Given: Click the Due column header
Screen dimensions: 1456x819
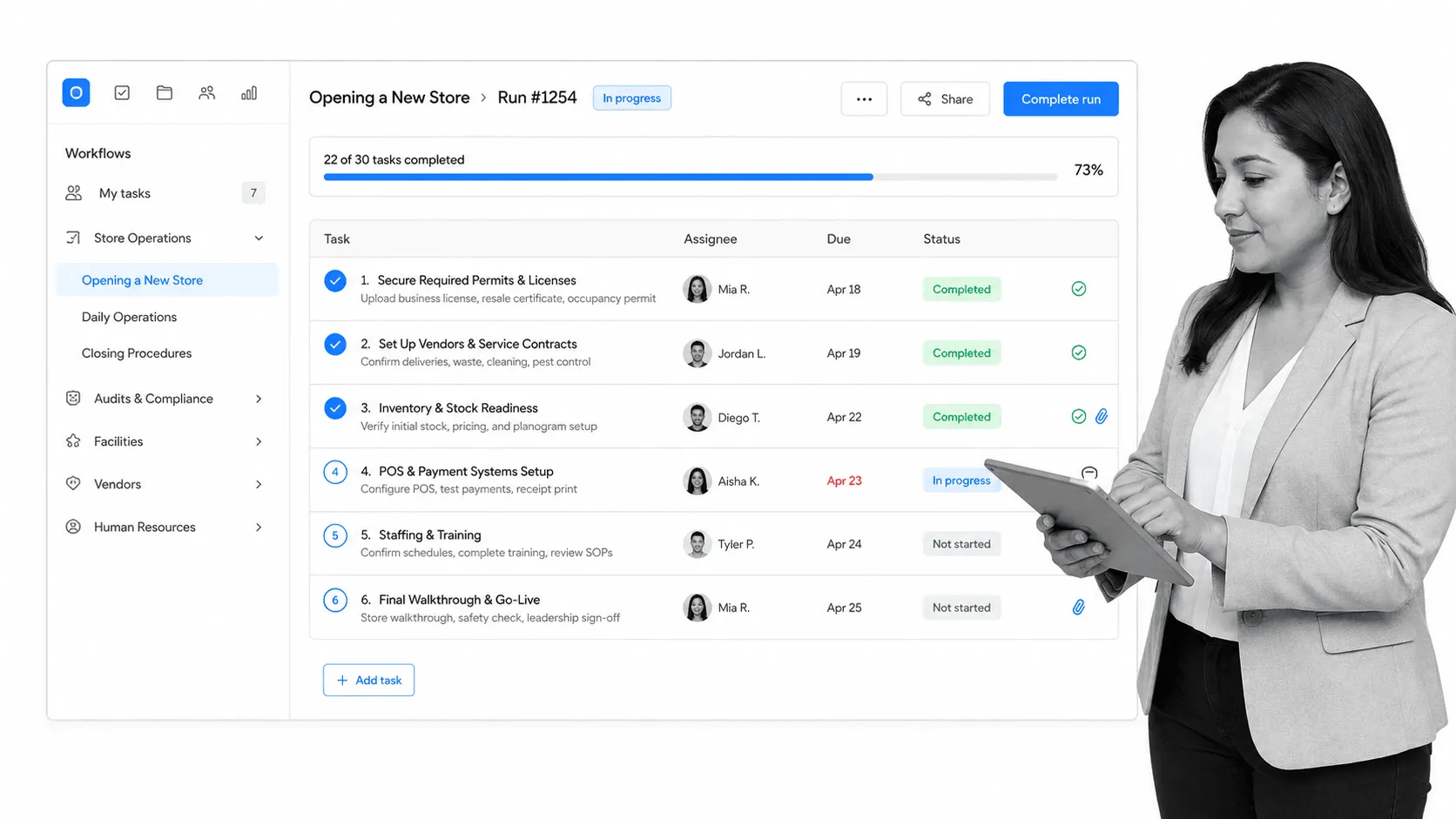Looking at the screenshot, I should 839,238.
